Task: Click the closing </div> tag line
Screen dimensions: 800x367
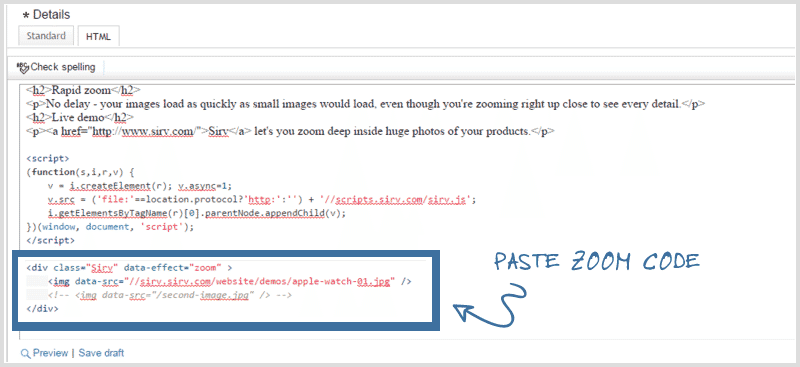Action: point(42,309)
